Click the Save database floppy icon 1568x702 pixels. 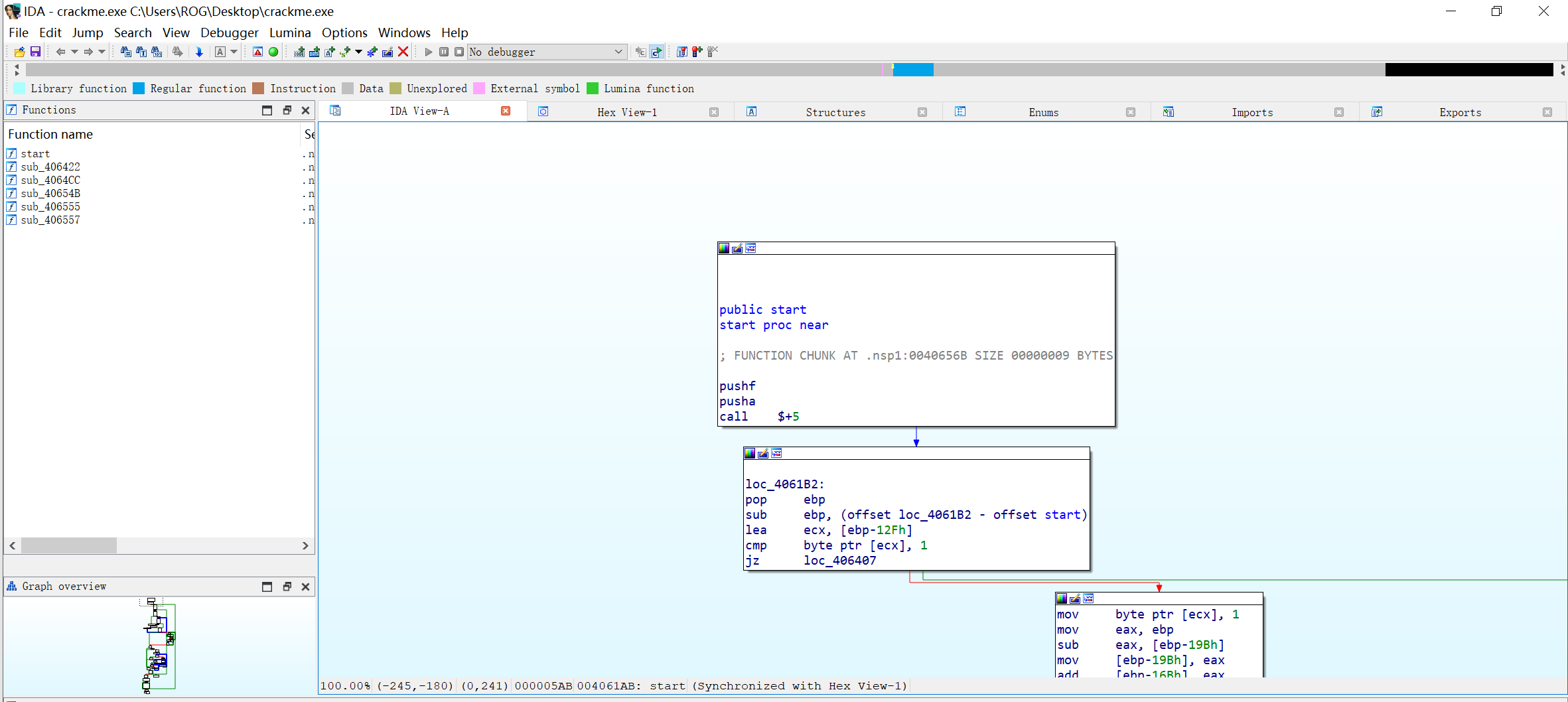click(x=36, y=52)
